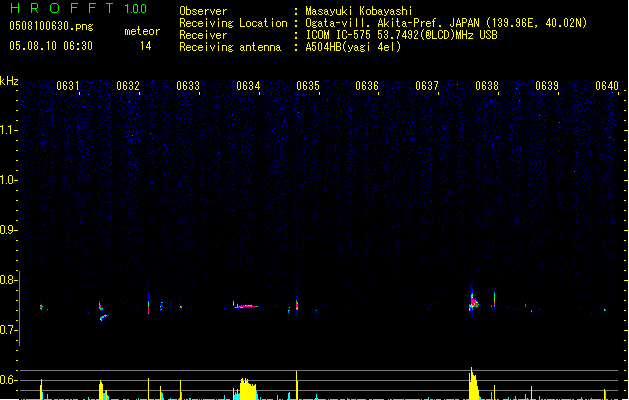The height and width of the screenshot is (400, 629).
Task: Click the 0640 time axis label
Action: click(607, 85)
